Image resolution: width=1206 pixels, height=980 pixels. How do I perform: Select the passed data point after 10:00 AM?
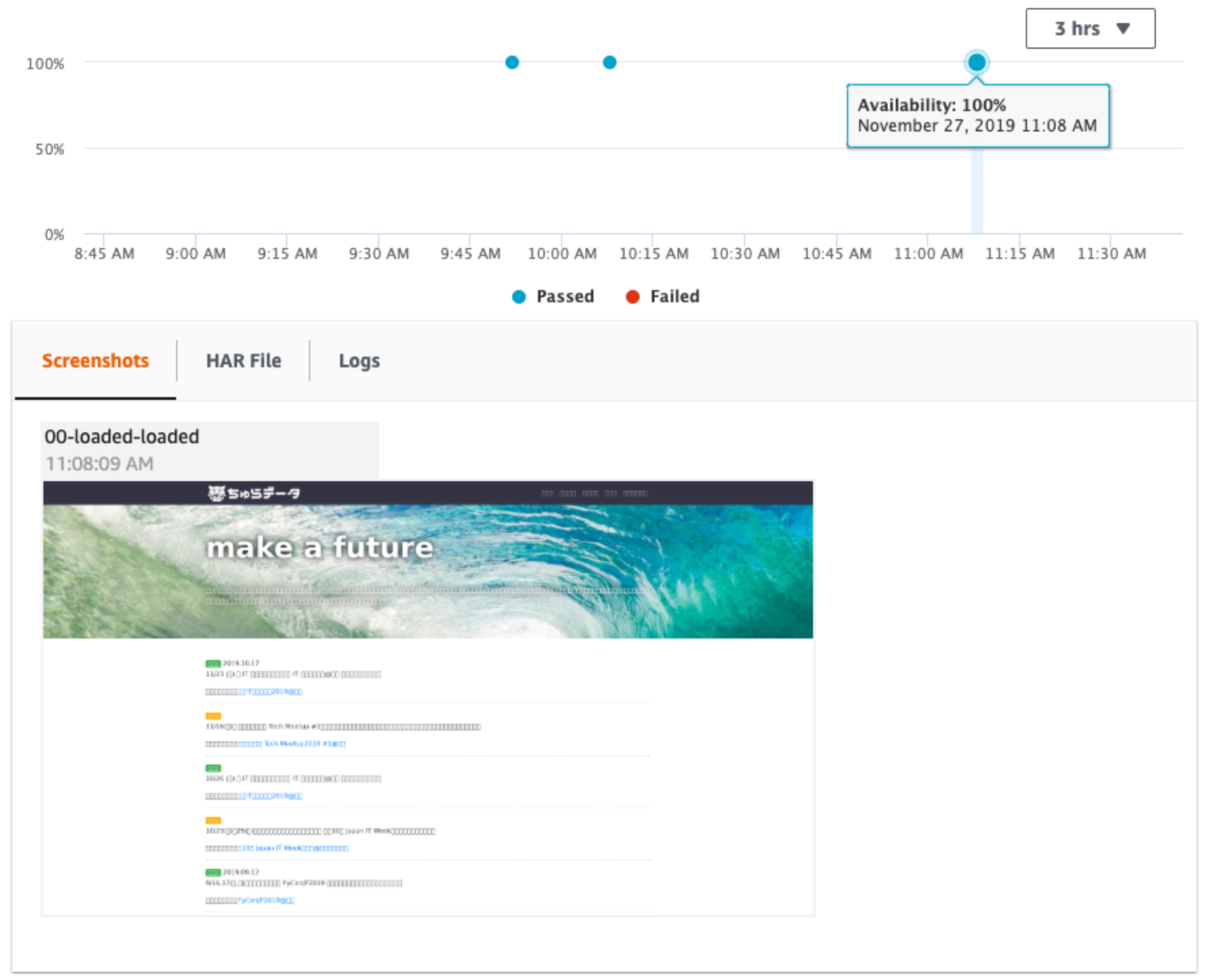point(610,62)
